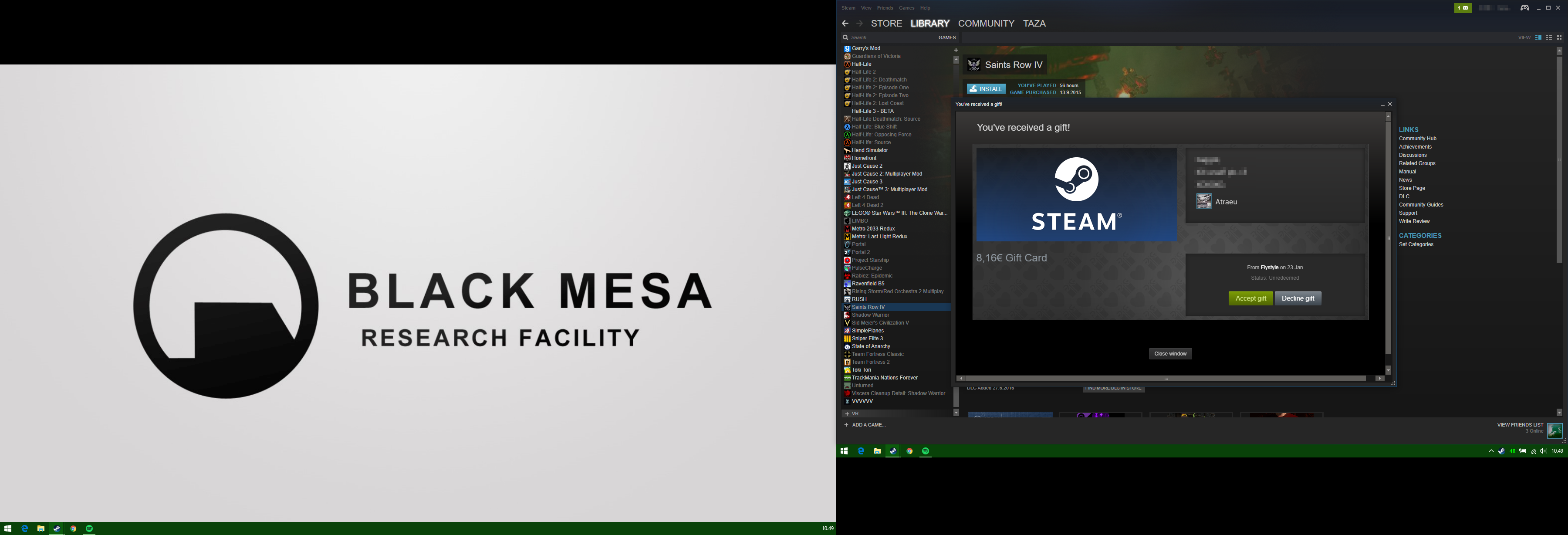Viewport: 1568px width, 535px height.
Task: Open the friends list avatar at bottom right
Action: click(1554, 430)
